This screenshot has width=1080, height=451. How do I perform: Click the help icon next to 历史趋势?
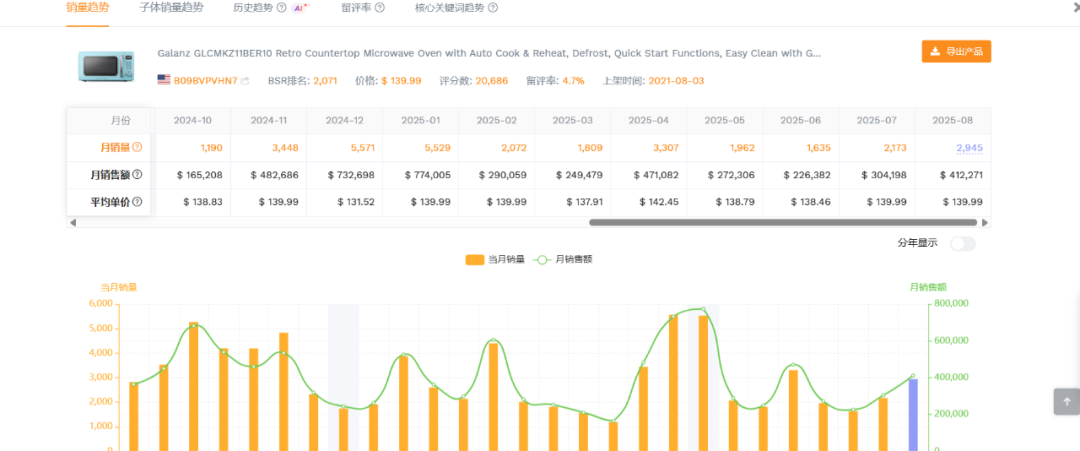[x=281, y=8]
